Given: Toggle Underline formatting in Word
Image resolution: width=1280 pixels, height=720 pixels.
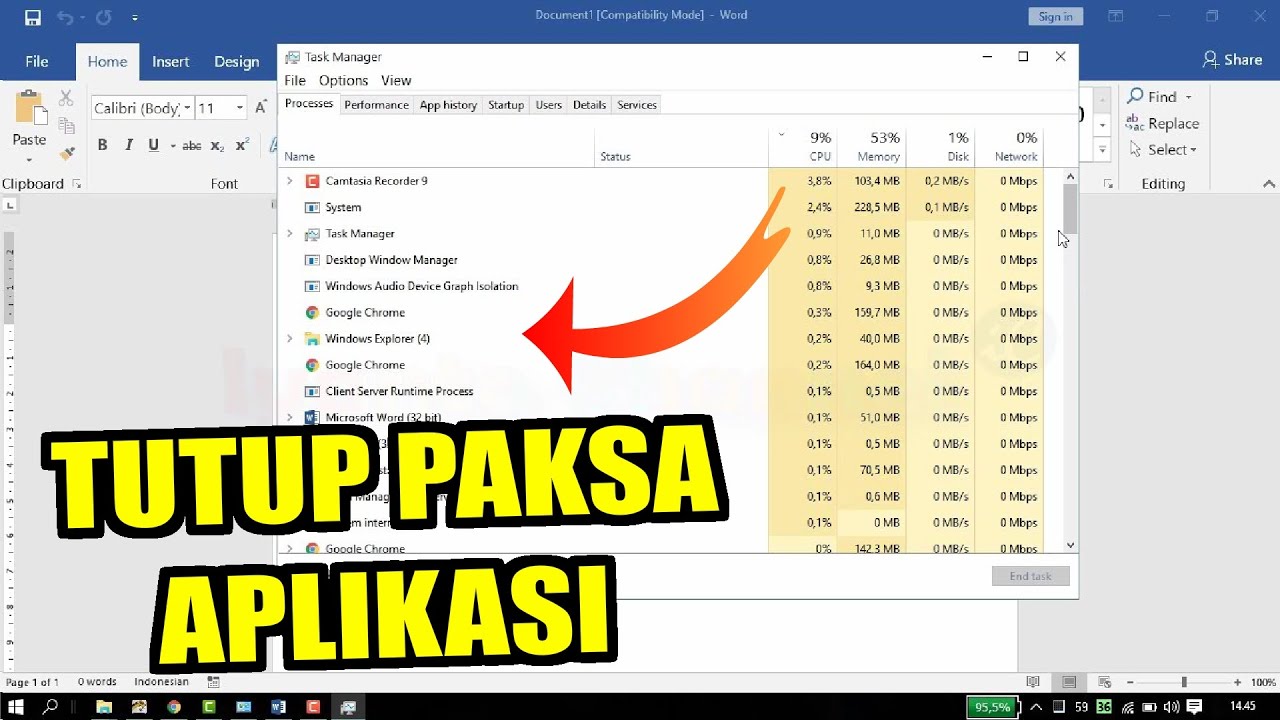Looking at the screenshot, I should pos(153,145).
